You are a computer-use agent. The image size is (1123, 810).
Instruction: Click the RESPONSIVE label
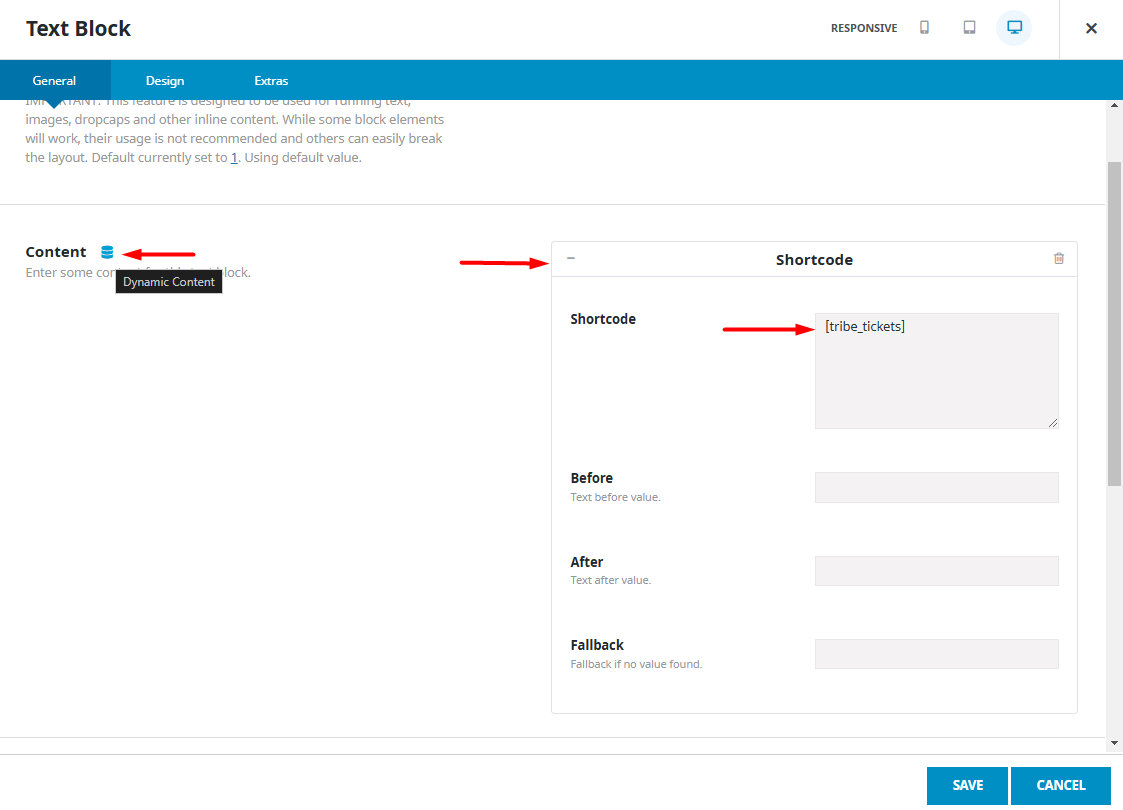tap(863, 28)
